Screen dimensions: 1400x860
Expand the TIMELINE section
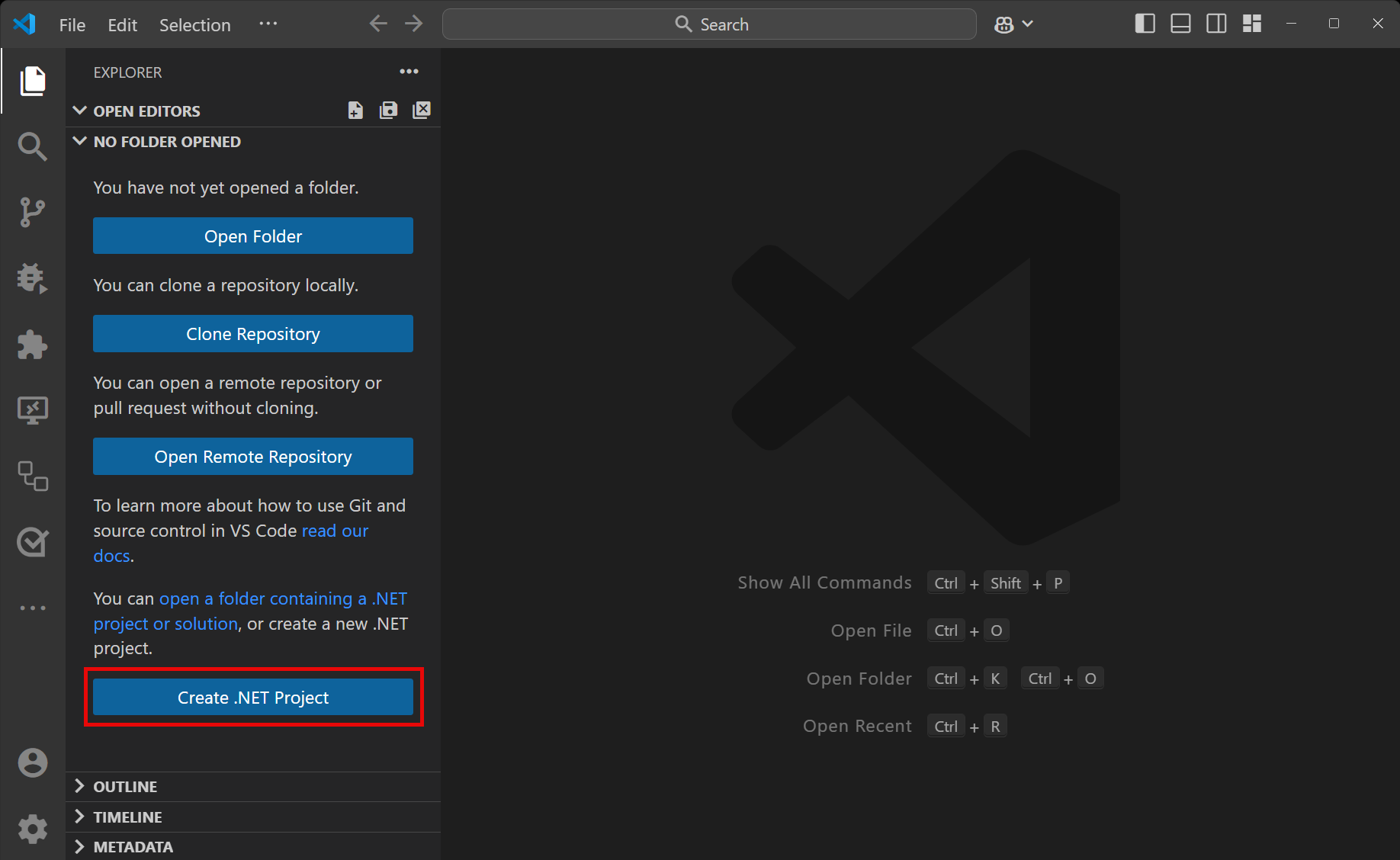point(127,817)
